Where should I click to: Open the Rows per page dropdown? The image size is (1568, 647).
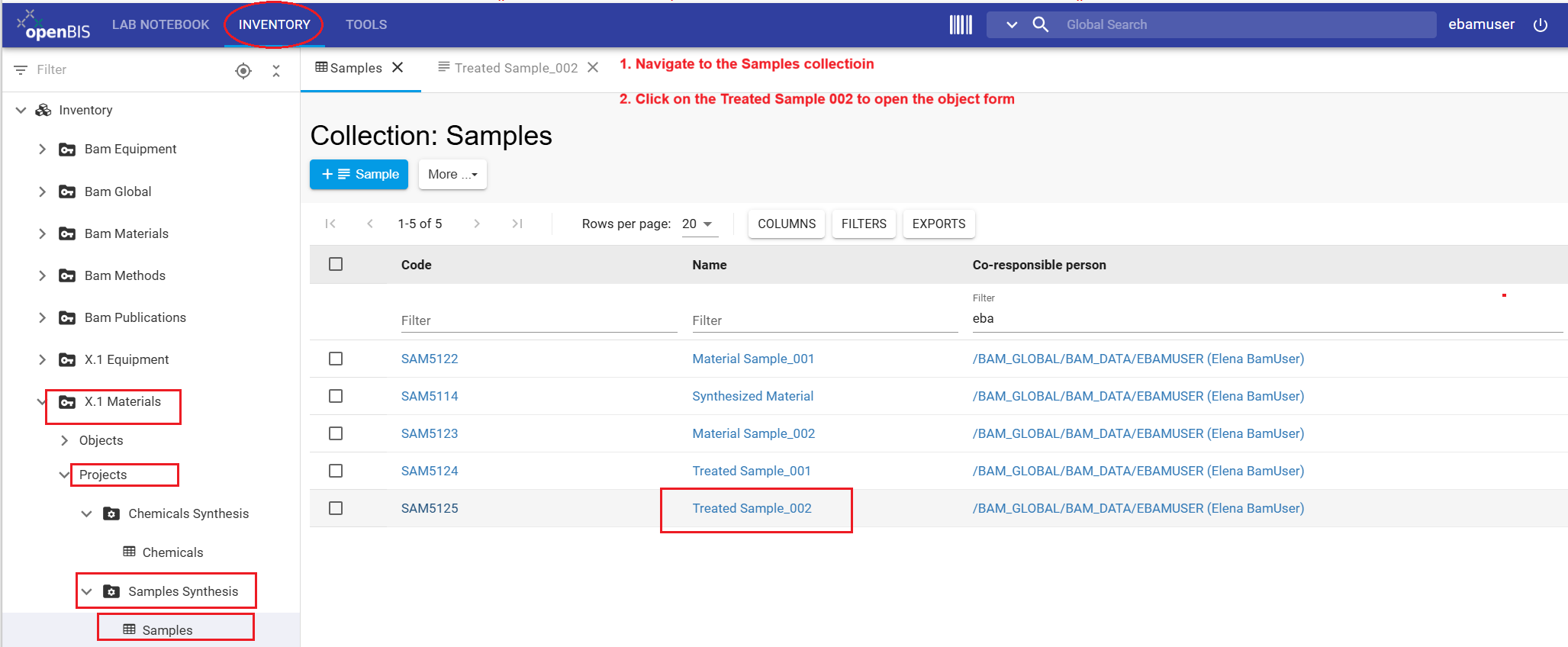[x=699, y=224]
